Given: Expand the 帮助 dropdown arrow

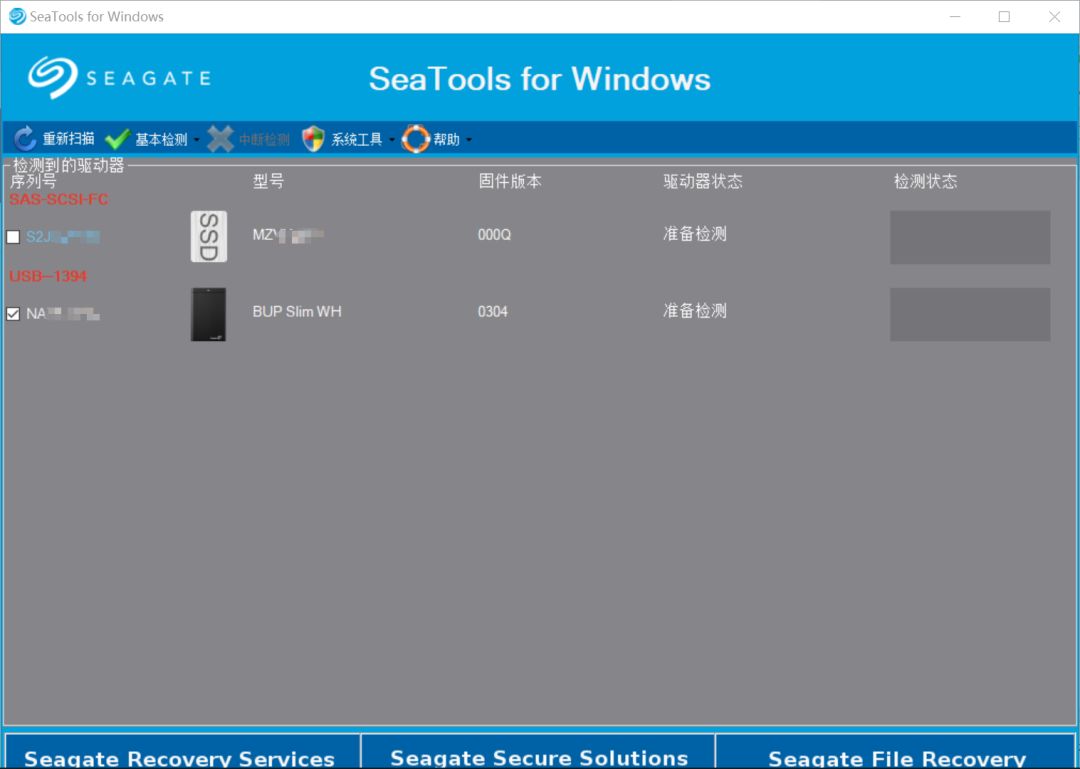Looking at the screenshot, I should pos(468,140).
